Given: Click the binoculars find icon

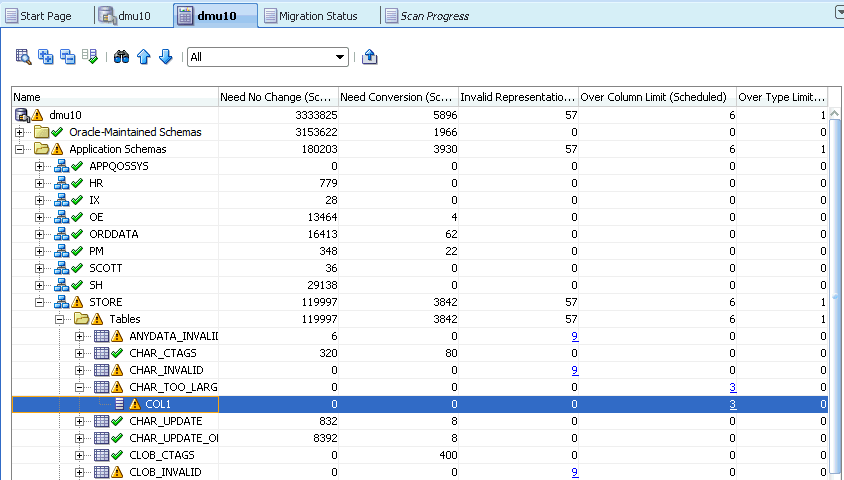Looking at the screenshot, I should [x=121, y=57].
